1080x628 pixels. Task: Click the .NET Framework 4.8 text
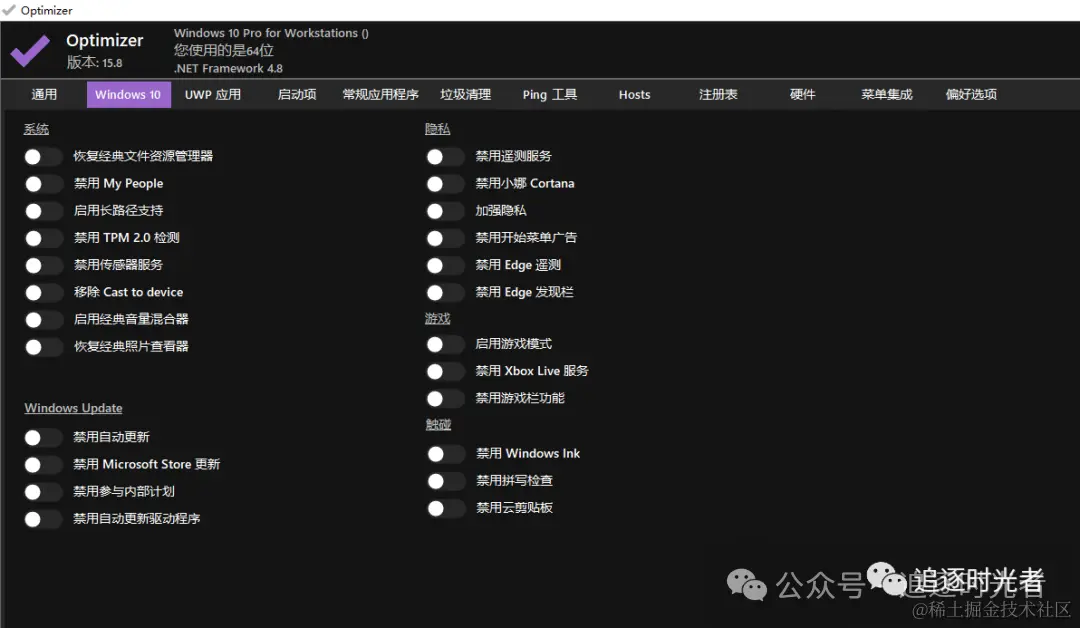(228, 68)
